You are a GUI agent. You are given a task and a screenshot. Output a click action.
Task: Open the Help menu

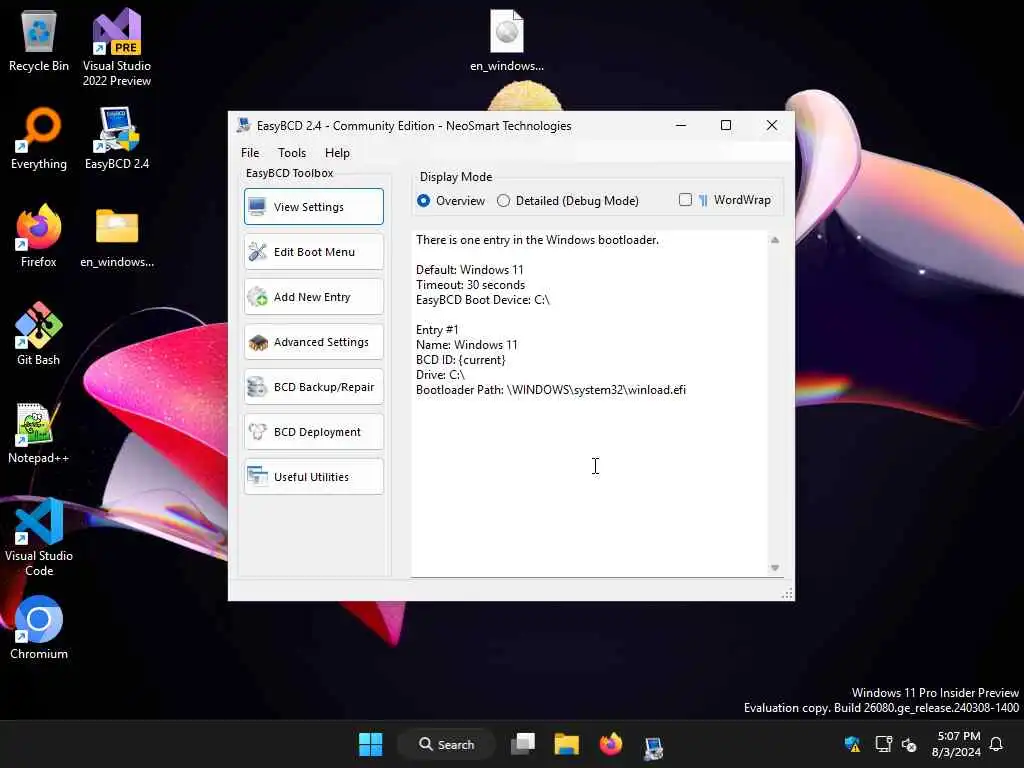tap(338, 153)
